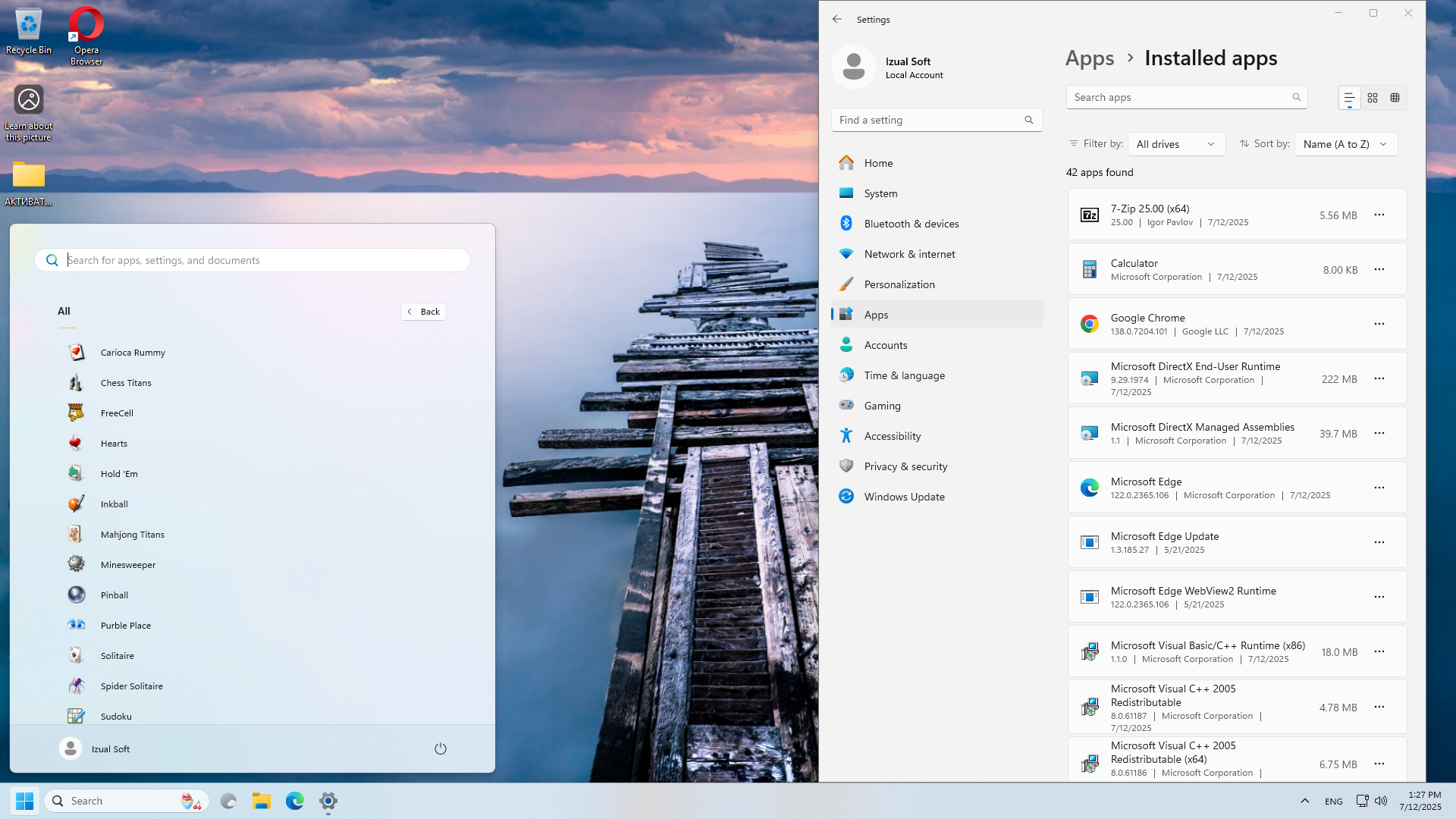This screenshot has width=1456, height=819.
Task: Open File Explorer from the taskbar
Action: [x=262, y=801]
